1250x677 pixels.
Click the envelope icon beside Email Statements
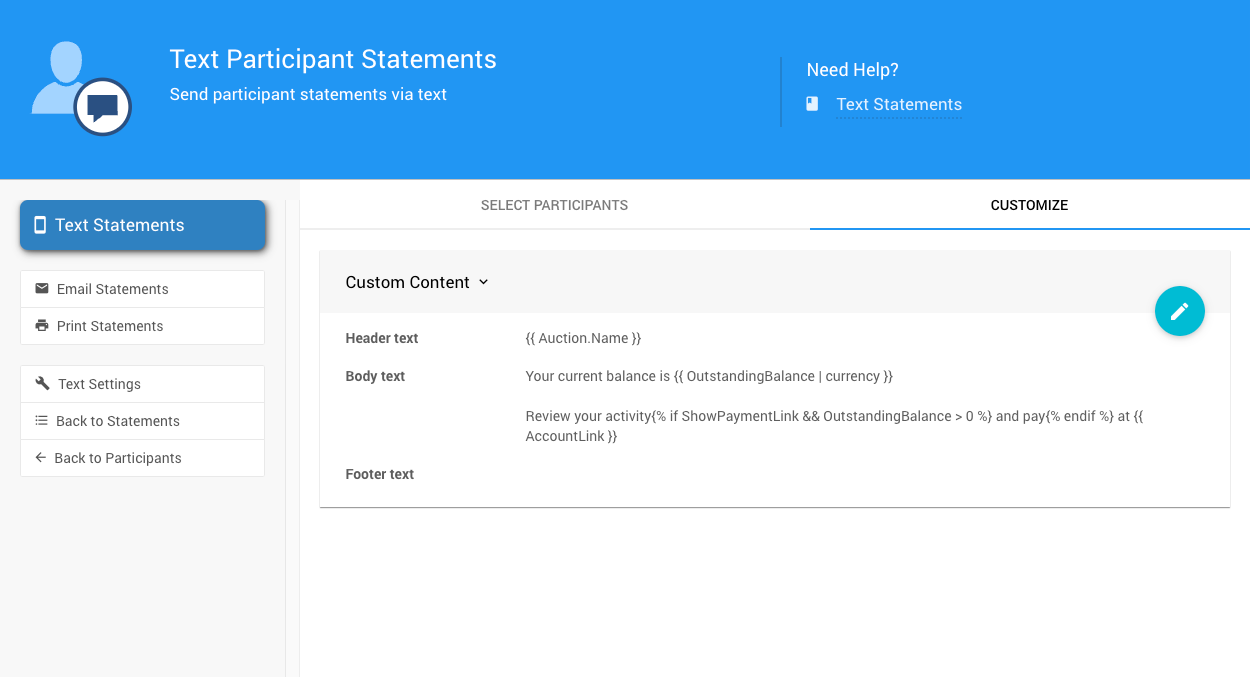(x=42, y=289)
